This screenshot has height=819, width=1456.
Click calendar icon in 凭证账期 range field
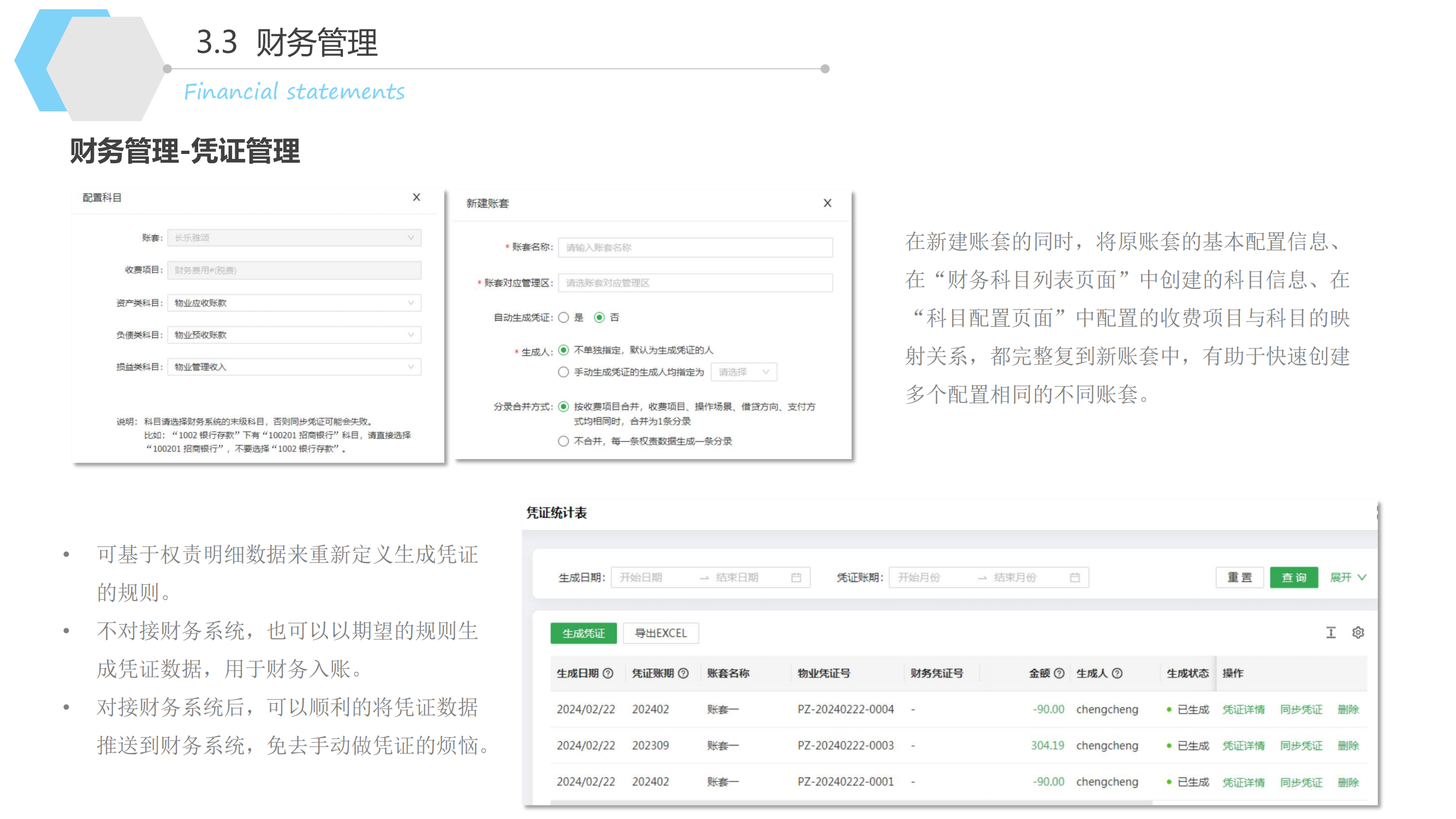pyautogui.click(x=1074, y=577)
